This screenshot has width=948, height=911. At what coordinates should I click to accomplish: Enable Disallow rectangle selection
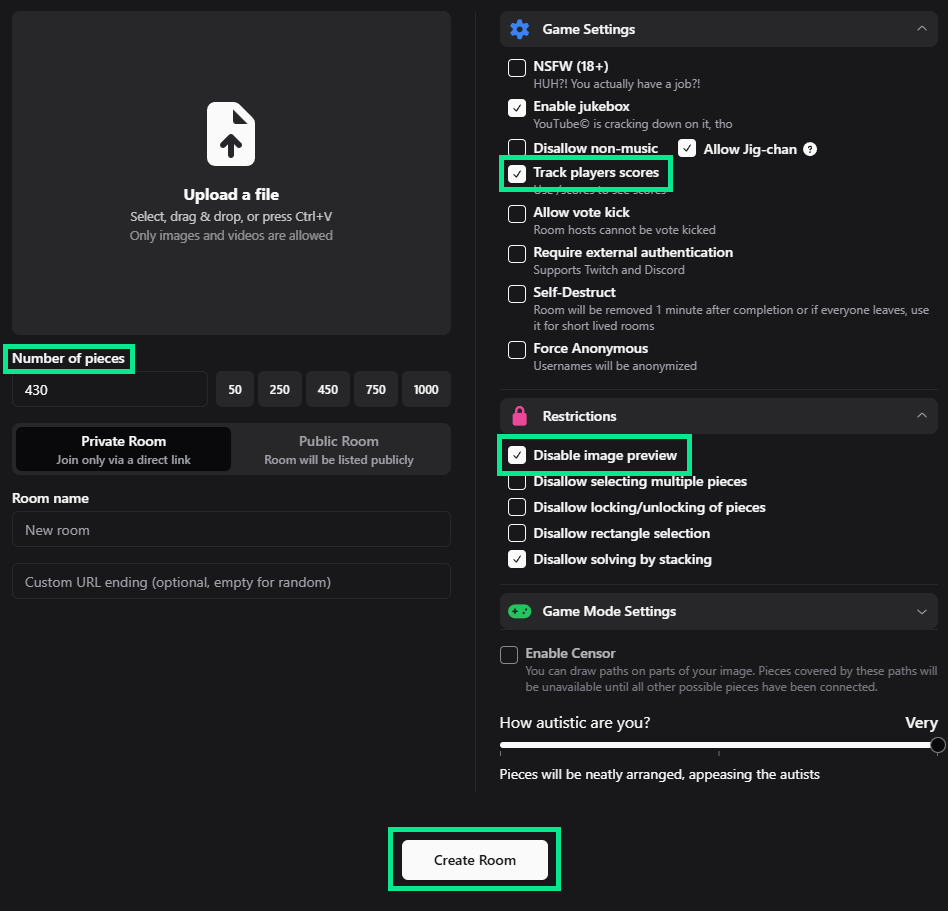[517, 533]
